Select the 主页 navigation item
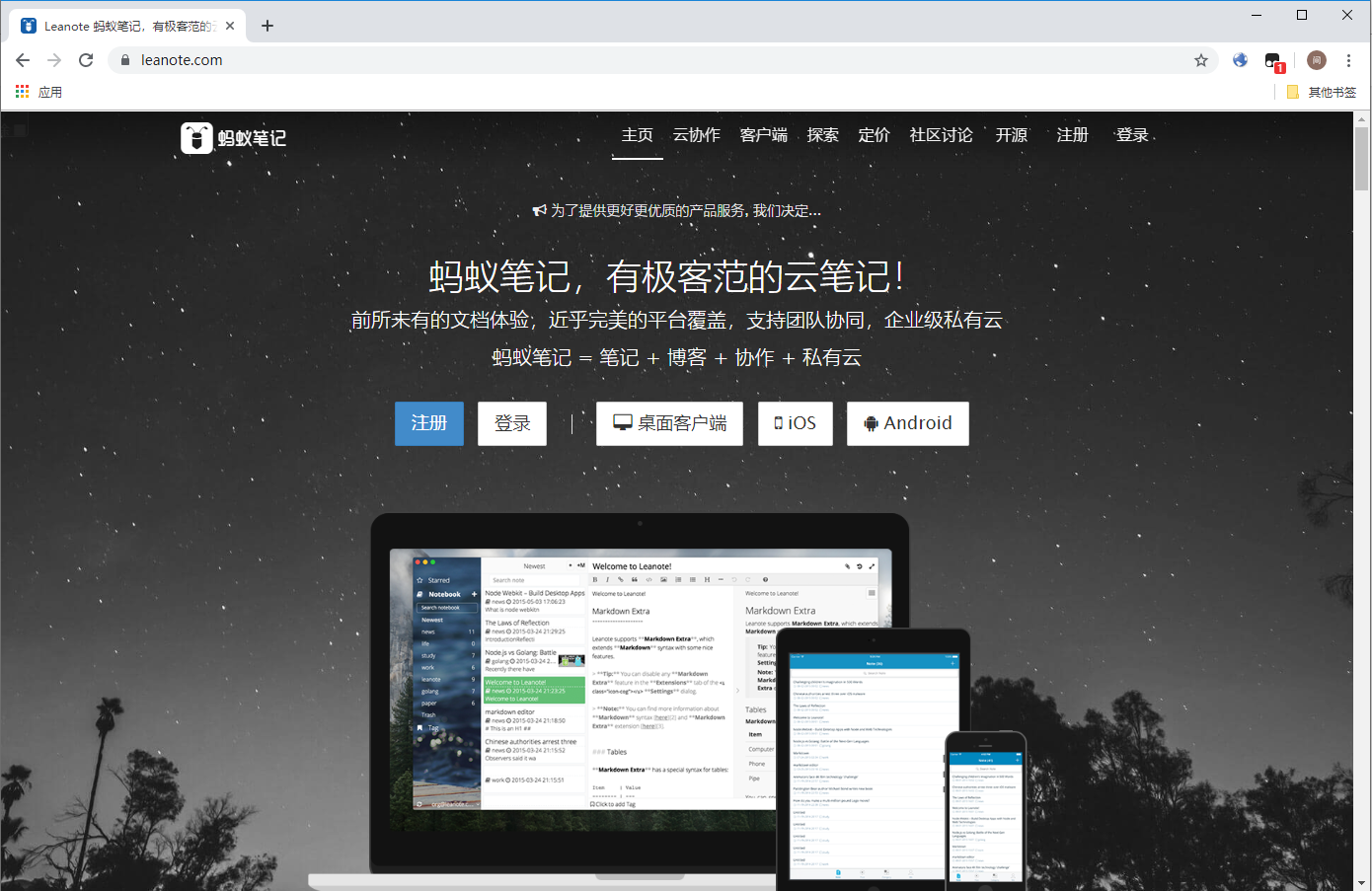This screenshot has width=1372, height=891. [x=638, y=135]
